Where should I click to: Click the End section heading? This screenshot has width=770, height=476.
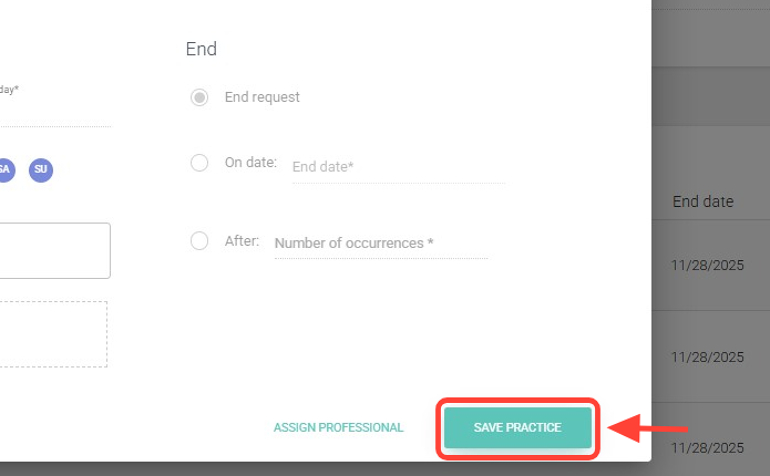201,49
